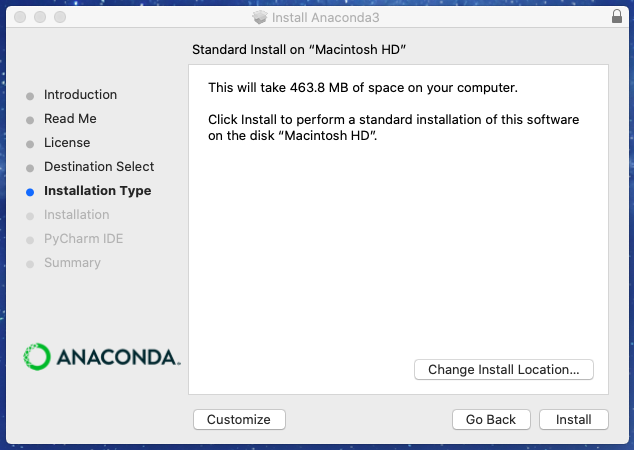Minimize the Install Anaconda3 window
The width and height of the screenshot is (634, 450).
tap(39, 18)
